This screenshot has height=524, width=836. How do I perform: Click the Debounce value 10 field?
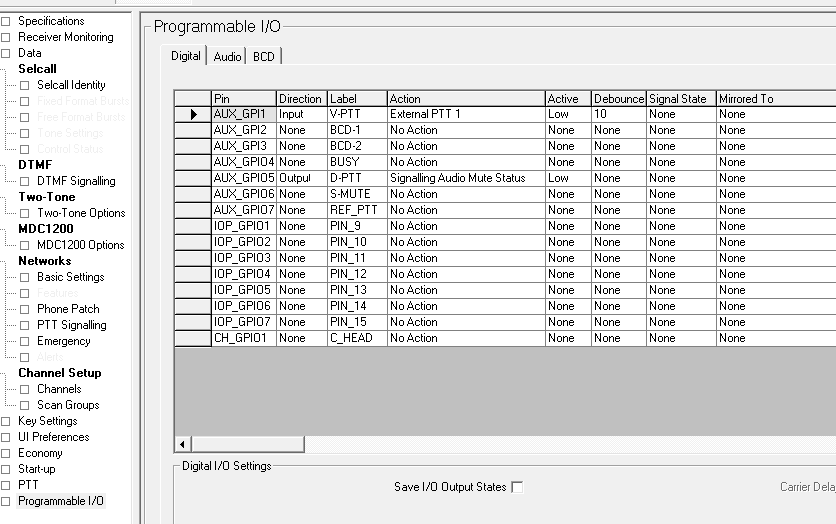pos(617,114)
